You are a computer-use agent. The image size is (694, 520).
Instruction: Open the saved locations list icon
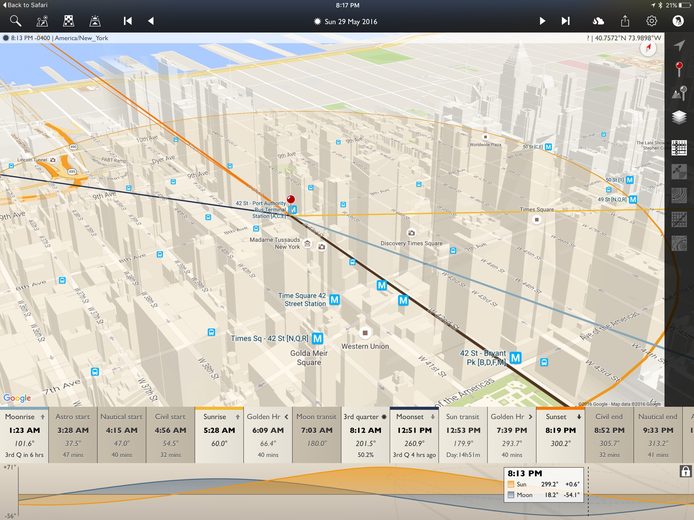click(x=42, y=21)
